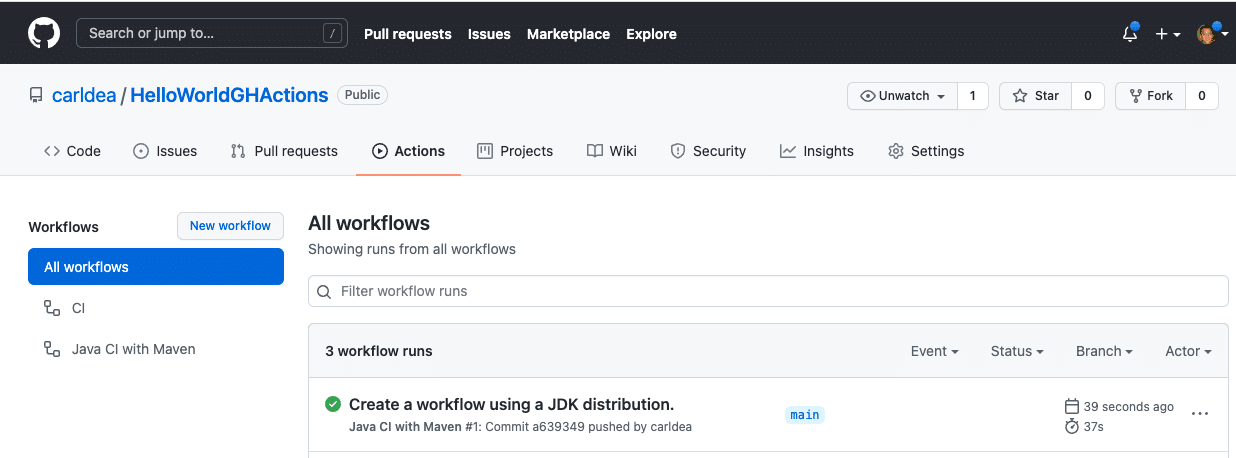Click the green success checkmark icon
Screen dimensions: 1236x458
click(x=333, y=404)
